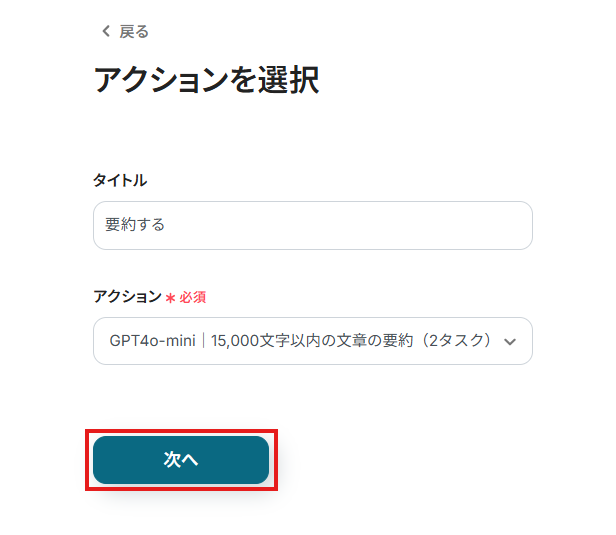
Task: Click the アクションを選択 page heading
Action: (x=206, y=80)
